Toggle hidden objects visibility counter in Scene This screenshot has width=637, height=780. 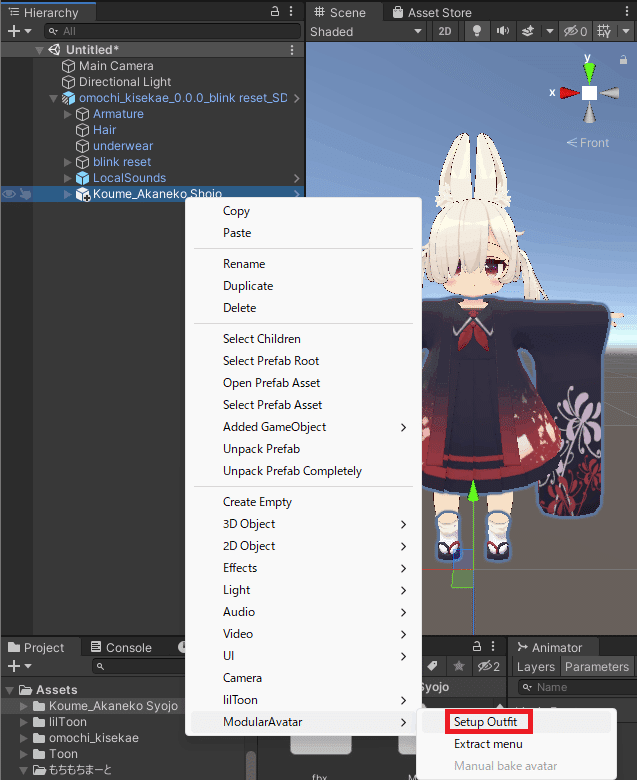(x=575, y=31)
